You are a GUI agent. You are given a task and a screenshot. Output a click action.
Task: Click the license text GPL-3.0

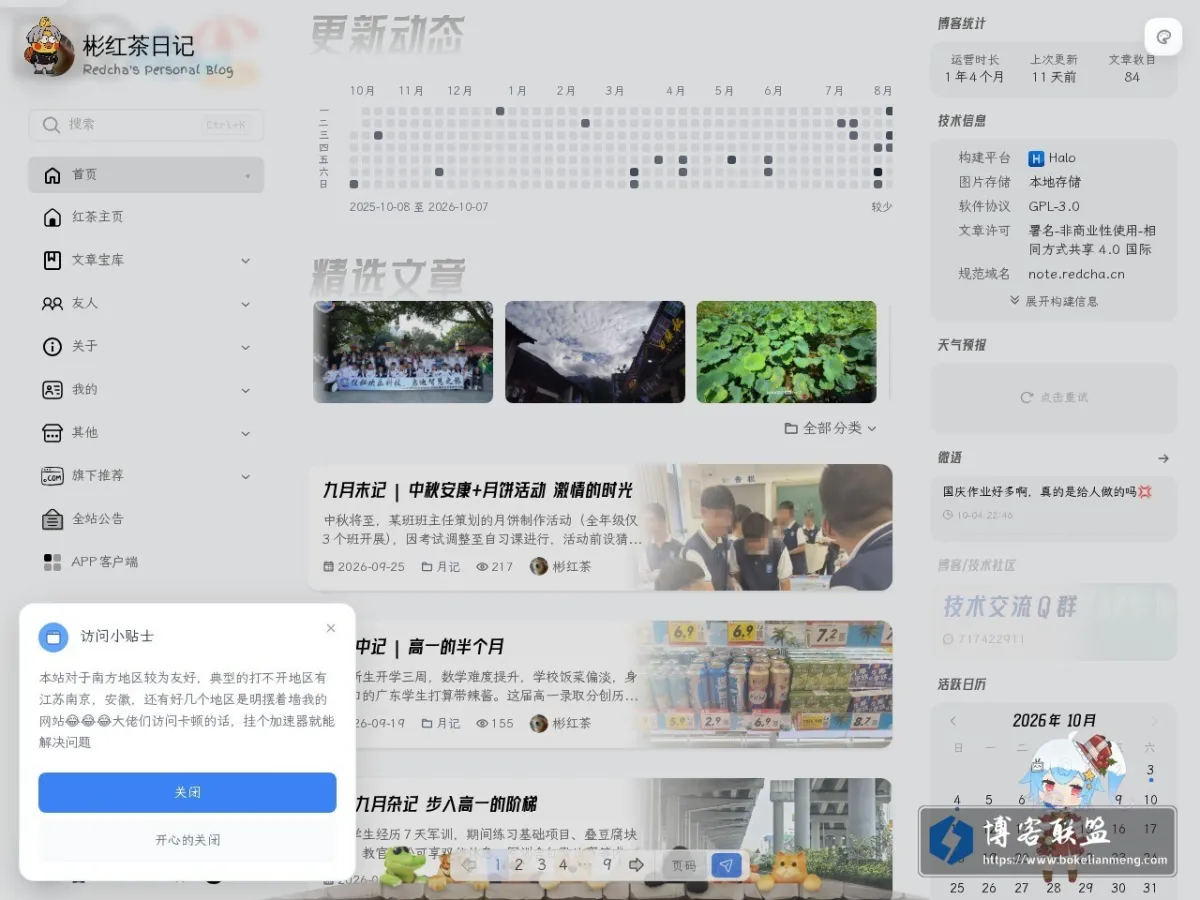[1054, 206]
